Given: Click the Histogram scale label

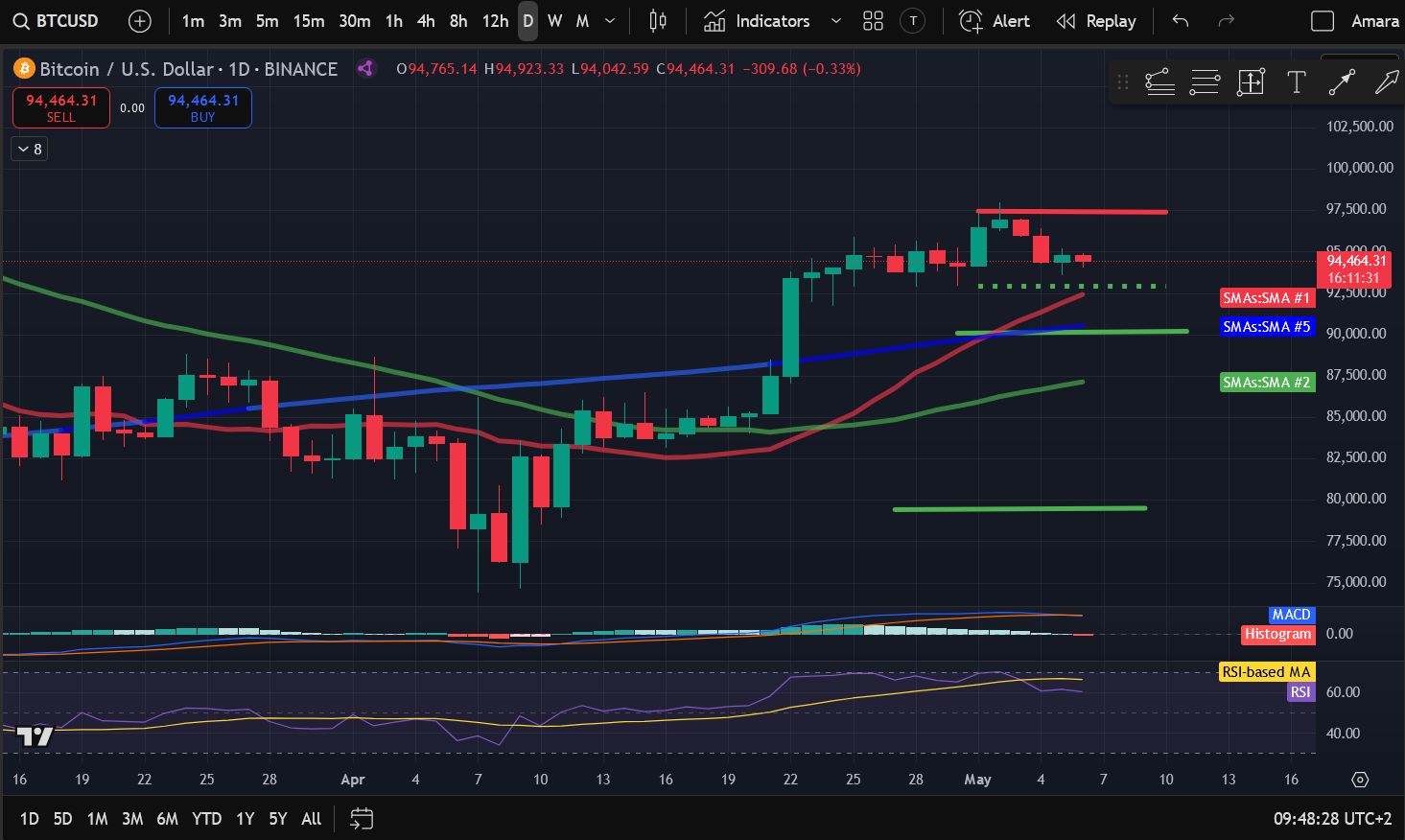Looking at the screenshot, I should (x=1277, y=634).
